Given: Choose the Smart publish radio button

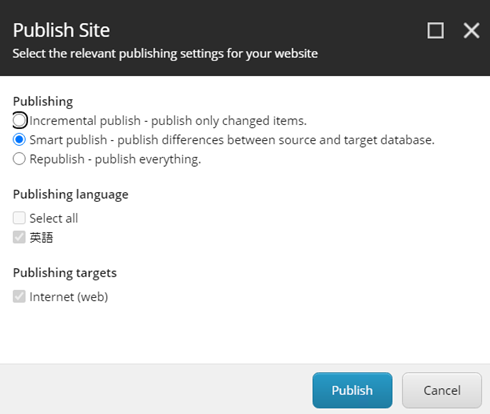Looking at the screenshot, I should tap(19, 140).
